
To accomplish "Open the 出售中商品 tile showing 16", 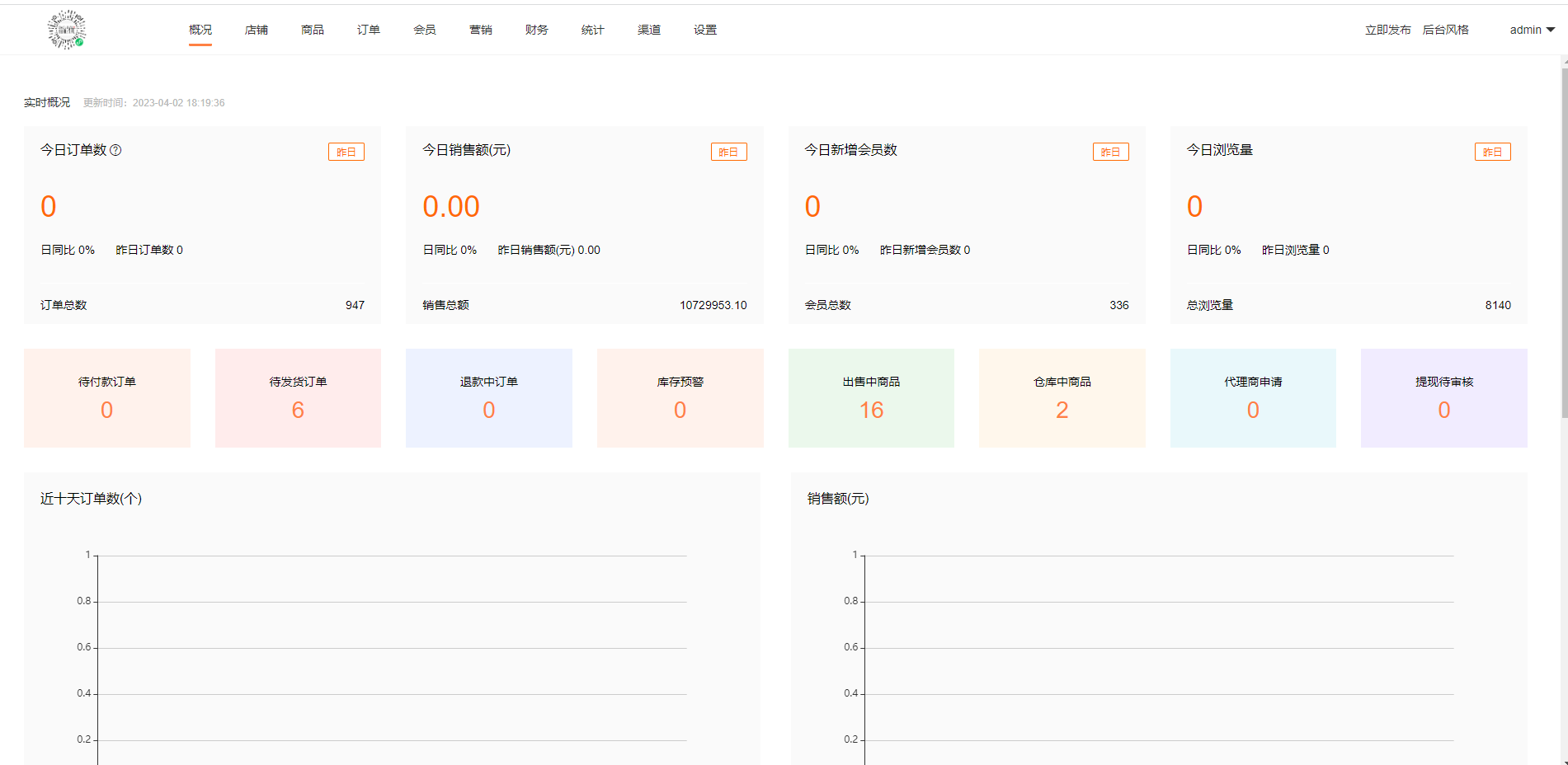I will (x=871, y=398).
